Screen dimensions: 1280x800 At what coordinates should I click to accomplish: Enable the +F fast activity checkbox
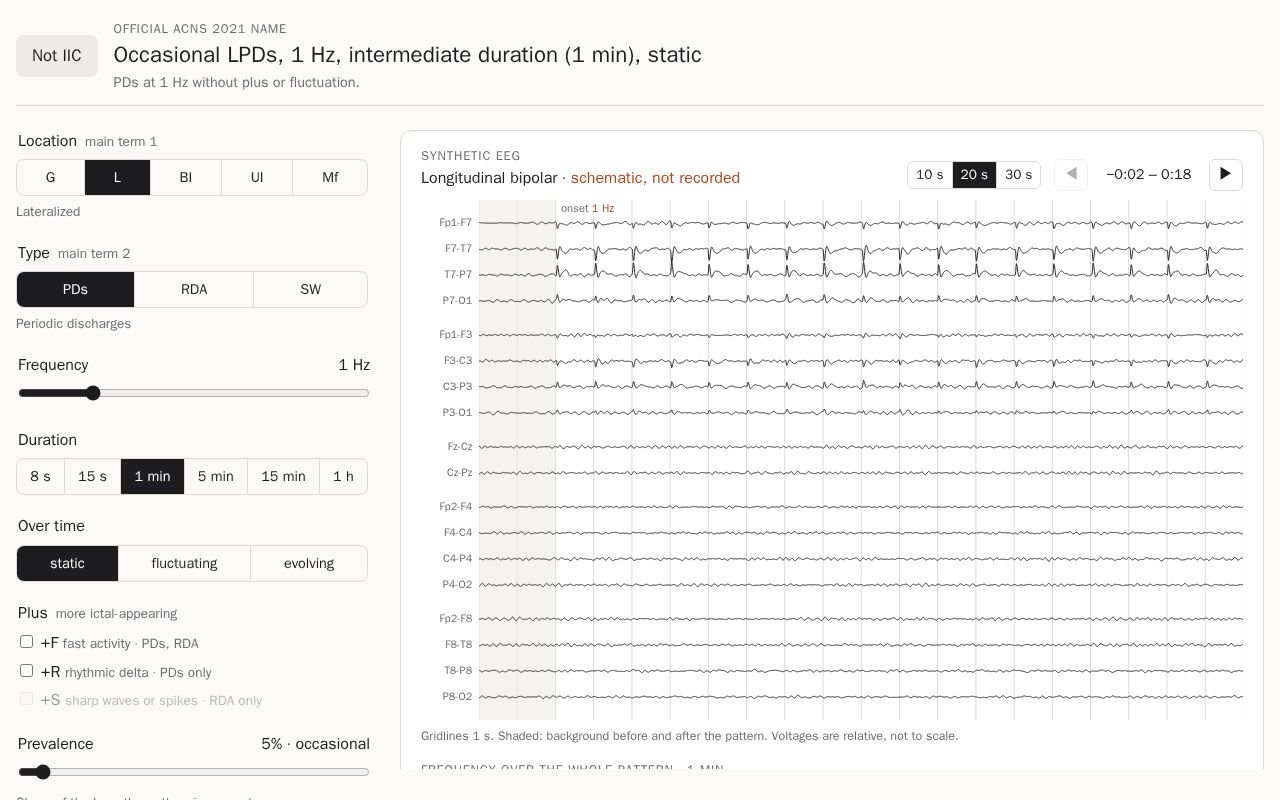(x=26, y=642)
